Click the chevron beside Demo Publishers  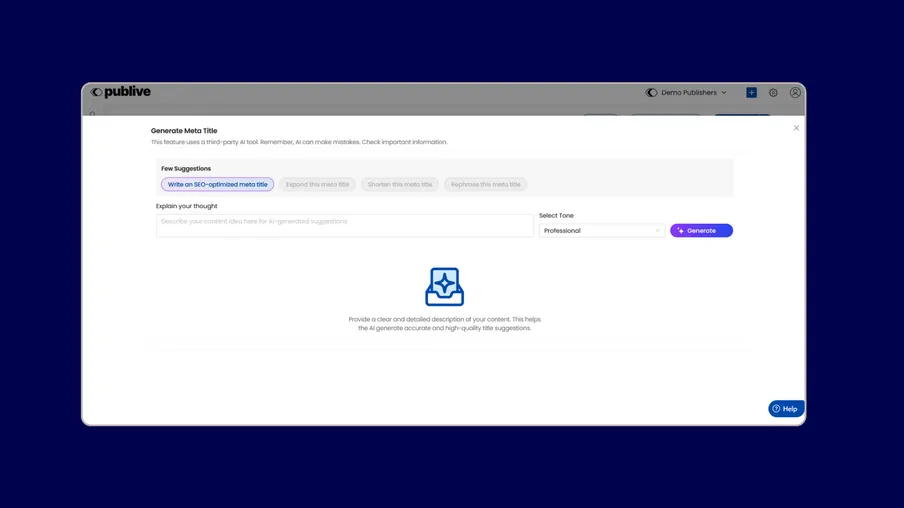point(724,93)
